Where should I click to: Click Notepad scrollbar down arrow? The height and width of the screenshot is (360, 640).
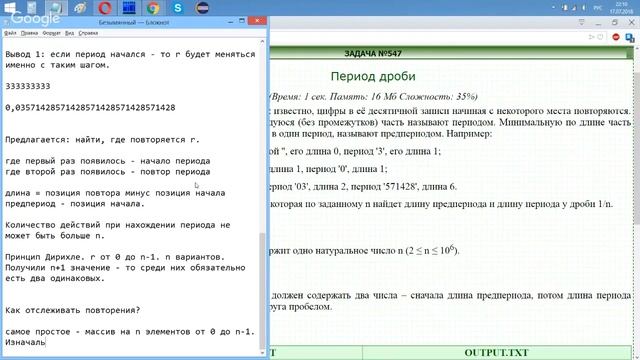point(262,352)
